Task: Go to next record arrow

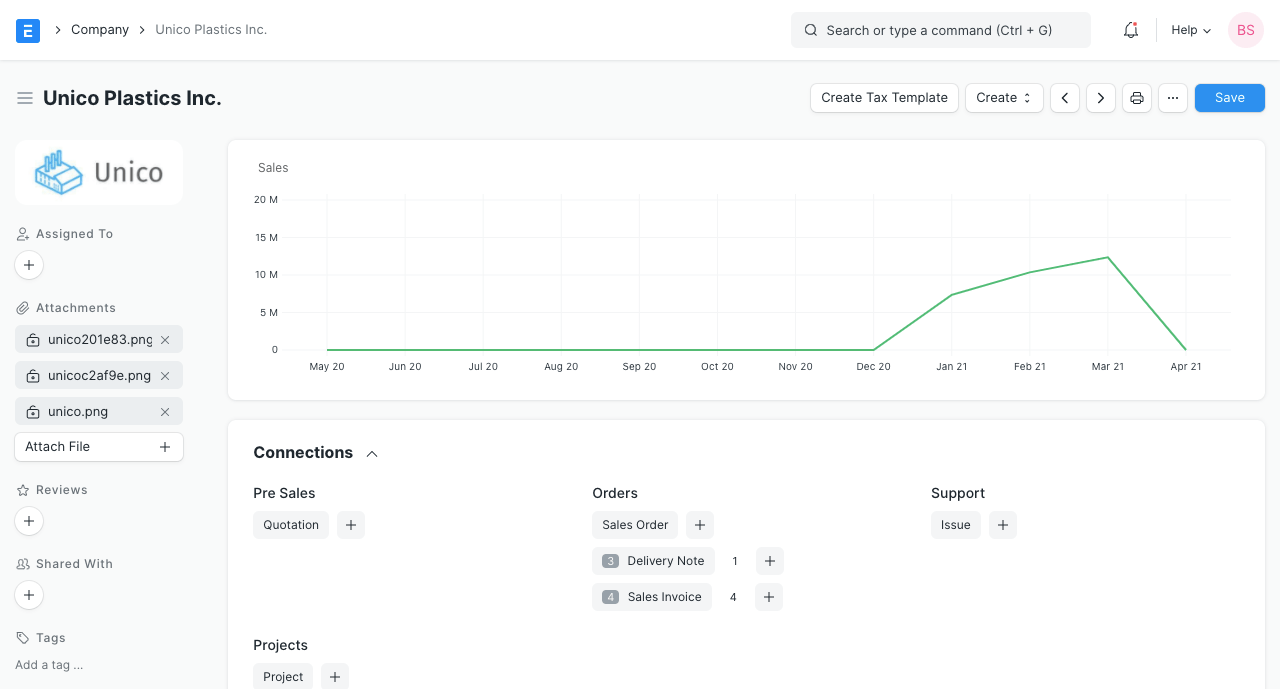Action: [x=1101, y=98]
